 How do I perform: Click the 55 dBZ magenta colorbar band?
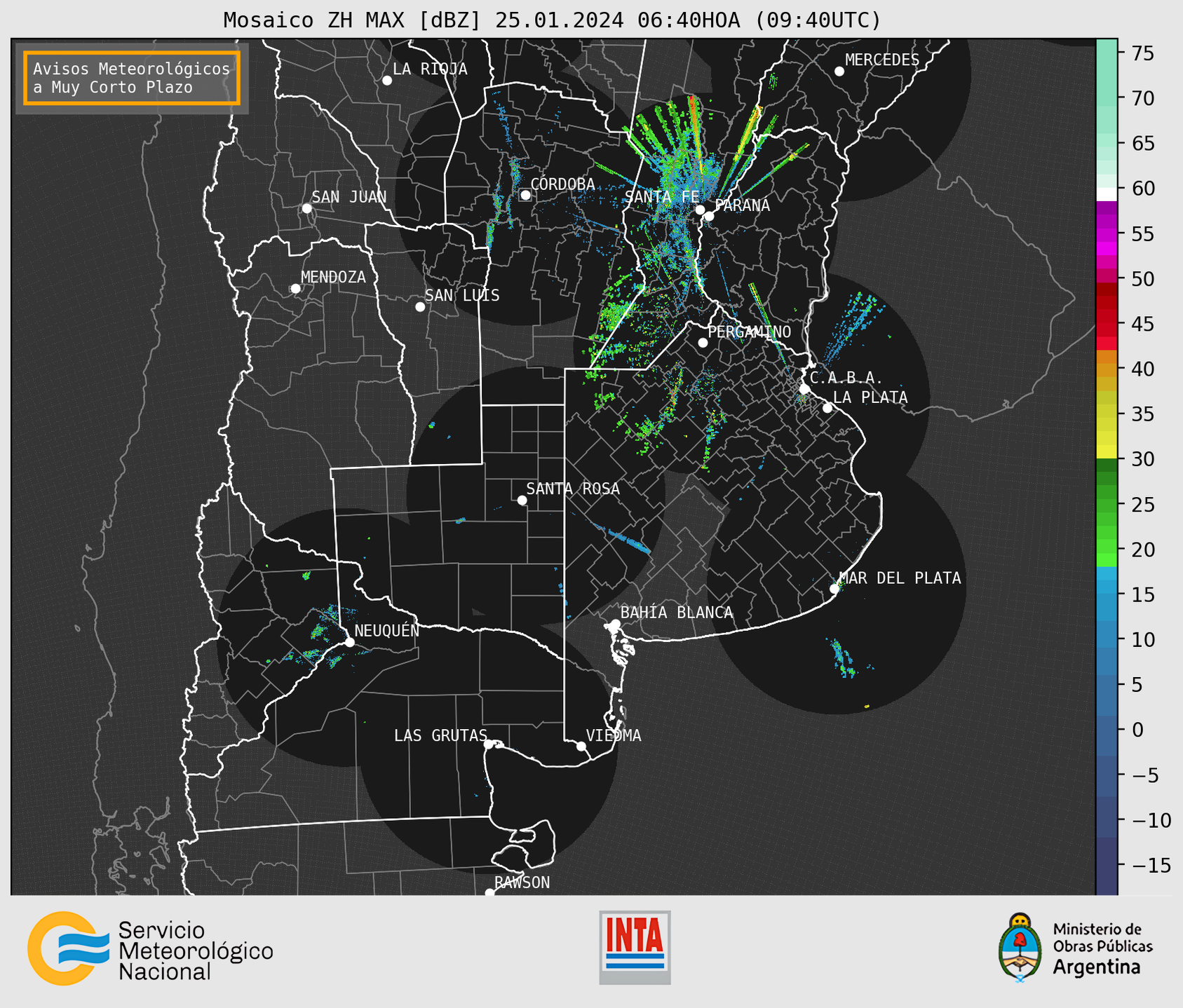point(1107,234)
